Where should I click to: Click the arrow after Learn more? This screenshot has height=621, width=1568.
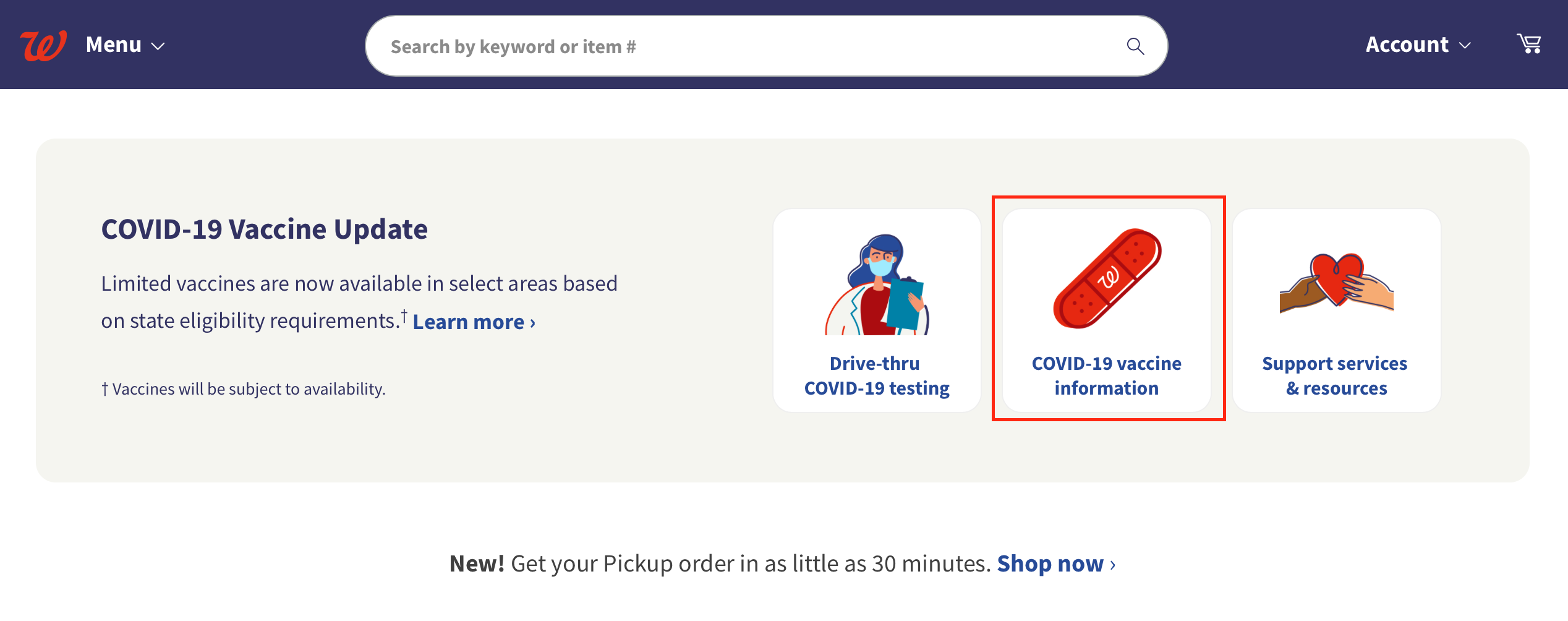pos(533,323)
